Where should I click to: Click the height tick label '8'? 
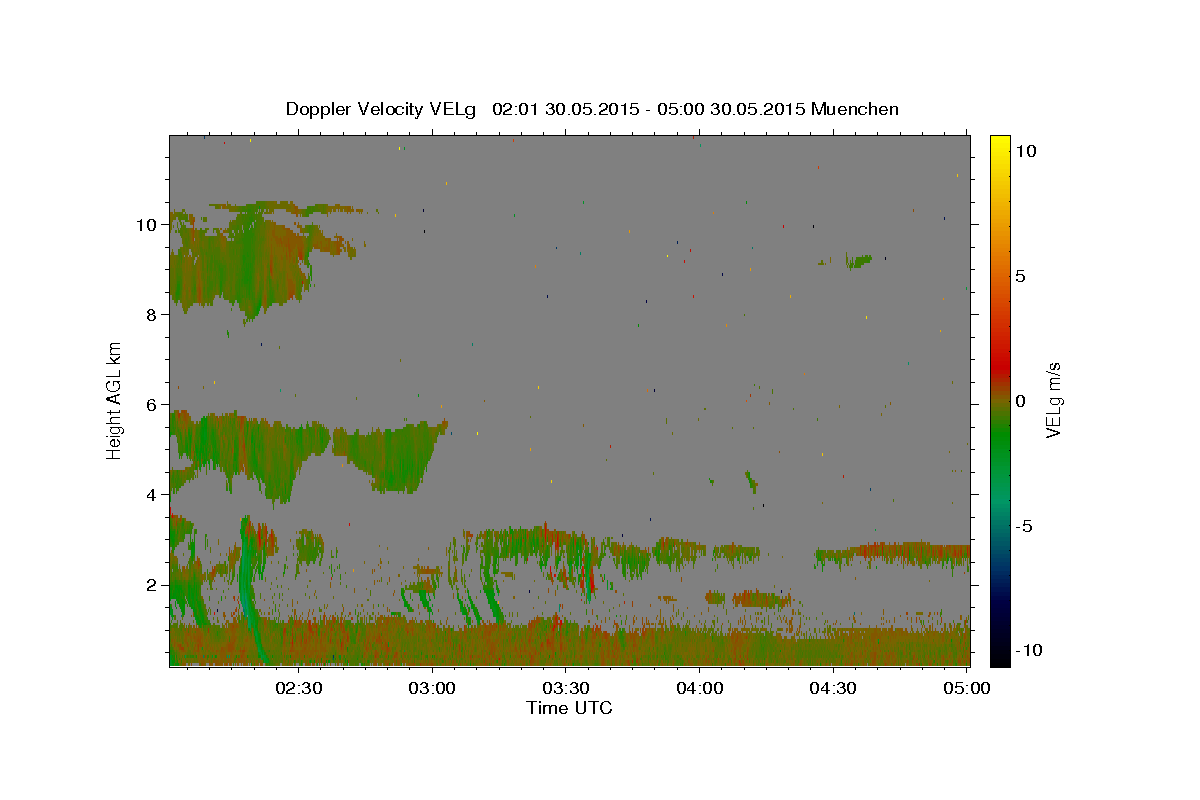[152, 315]
